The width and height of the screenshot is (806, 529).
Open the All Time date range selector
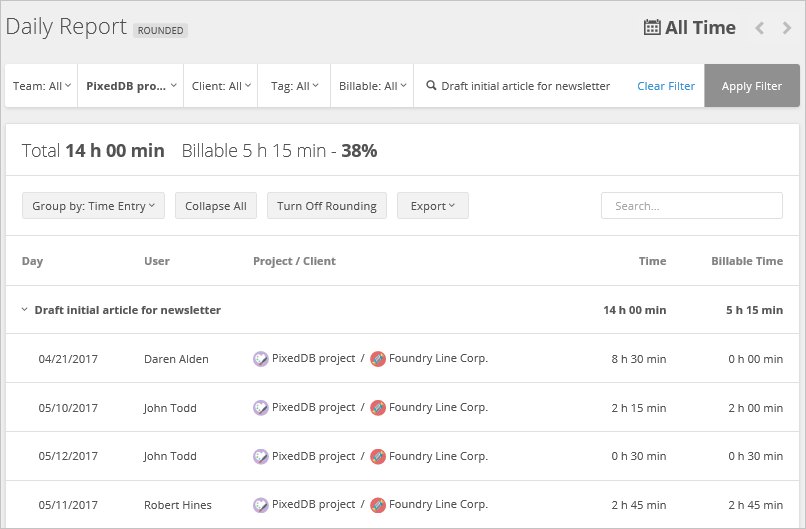click(x=689, y=27)
